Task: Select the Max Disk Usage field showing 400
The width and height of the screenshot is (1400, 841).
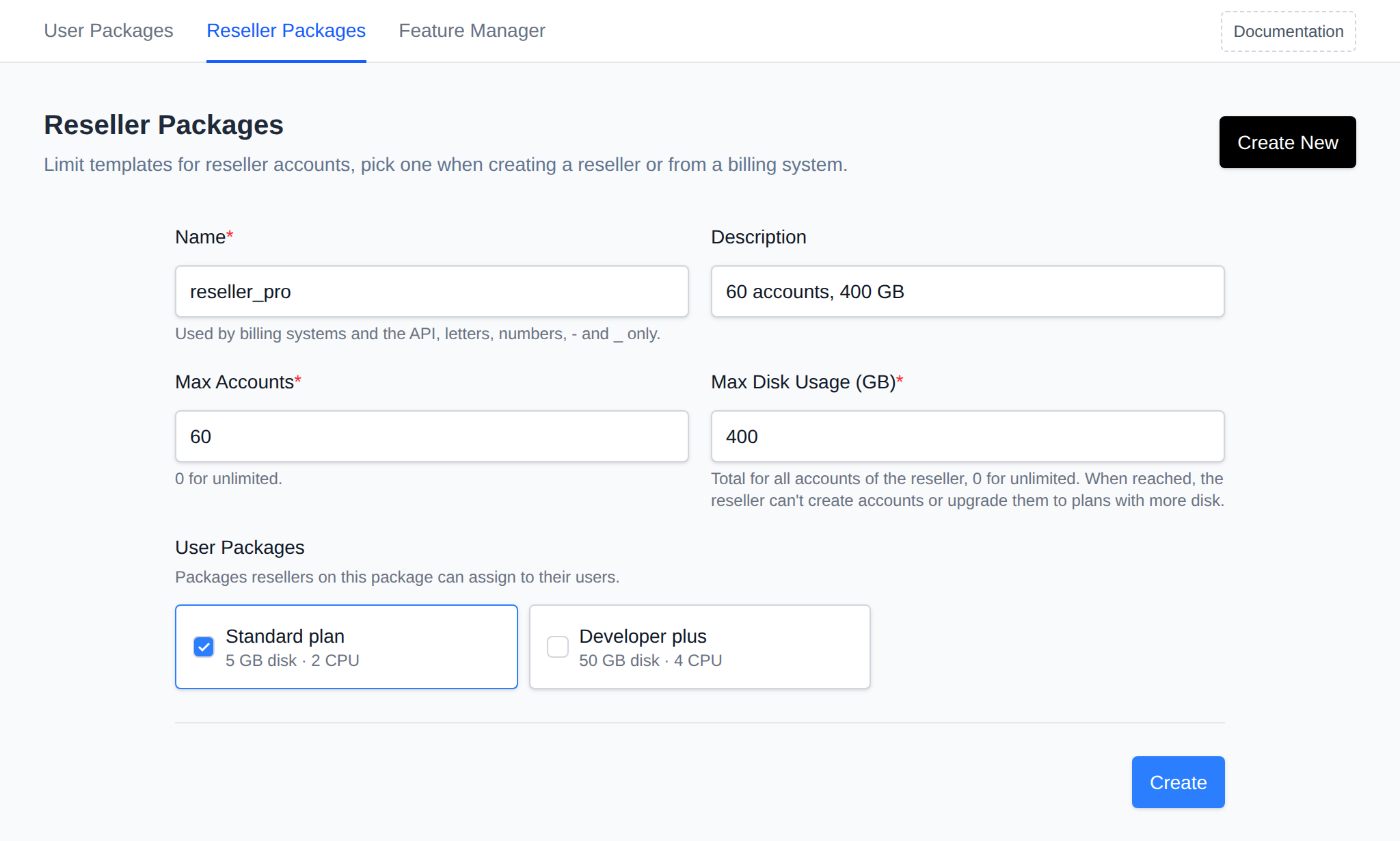Action: tap(967, 436)
